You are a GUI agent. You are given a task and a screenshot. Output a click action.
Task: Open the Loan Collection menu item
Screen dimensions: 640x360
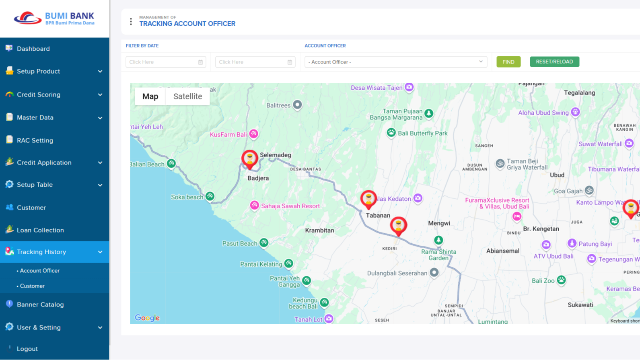54,230
